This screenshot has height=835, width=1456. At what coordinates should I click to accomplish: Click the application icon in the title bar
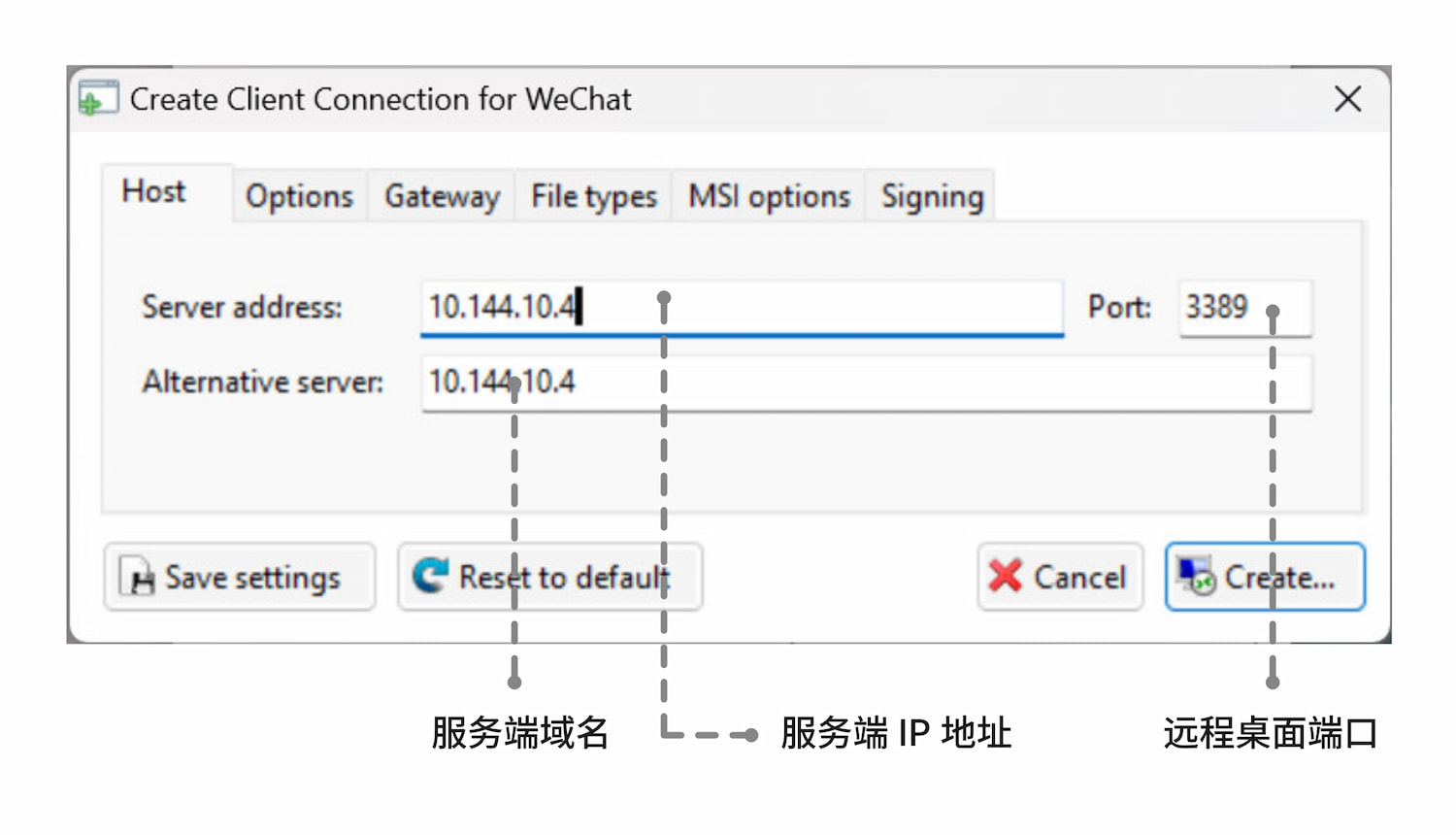click(97, 98)
